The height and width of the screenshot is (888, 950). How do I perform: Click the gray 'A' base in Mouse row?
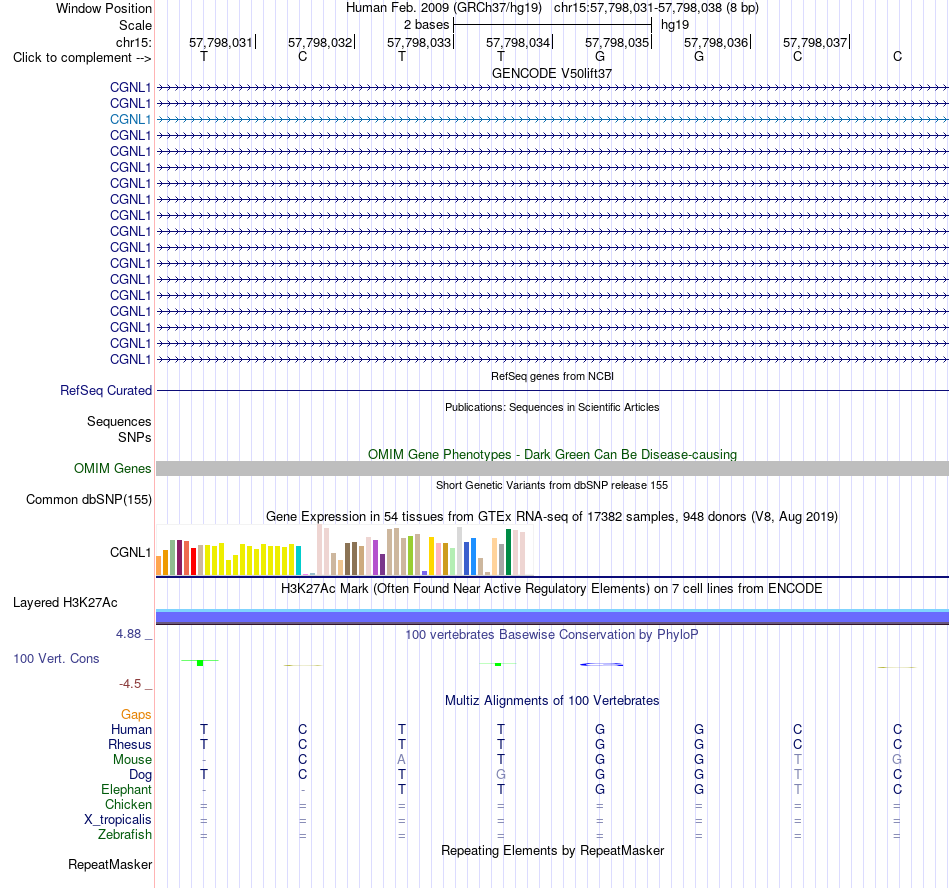pos(402,760)
